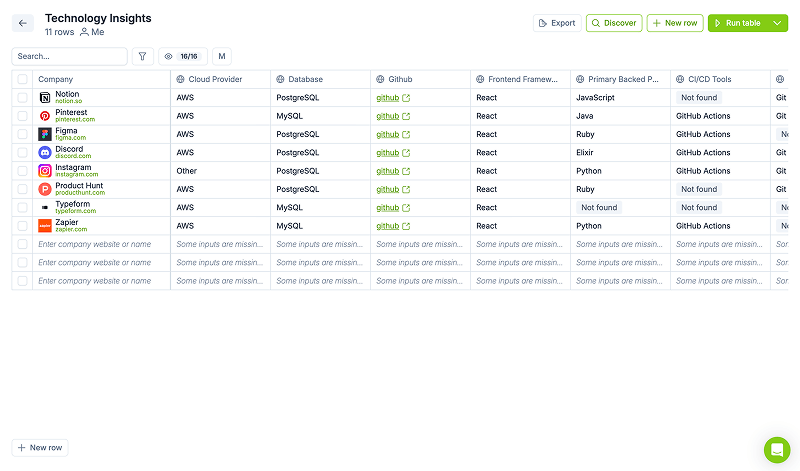Check the Instagram row checkbox
This screenshot has height=471, width=800.
coord(22,171)
